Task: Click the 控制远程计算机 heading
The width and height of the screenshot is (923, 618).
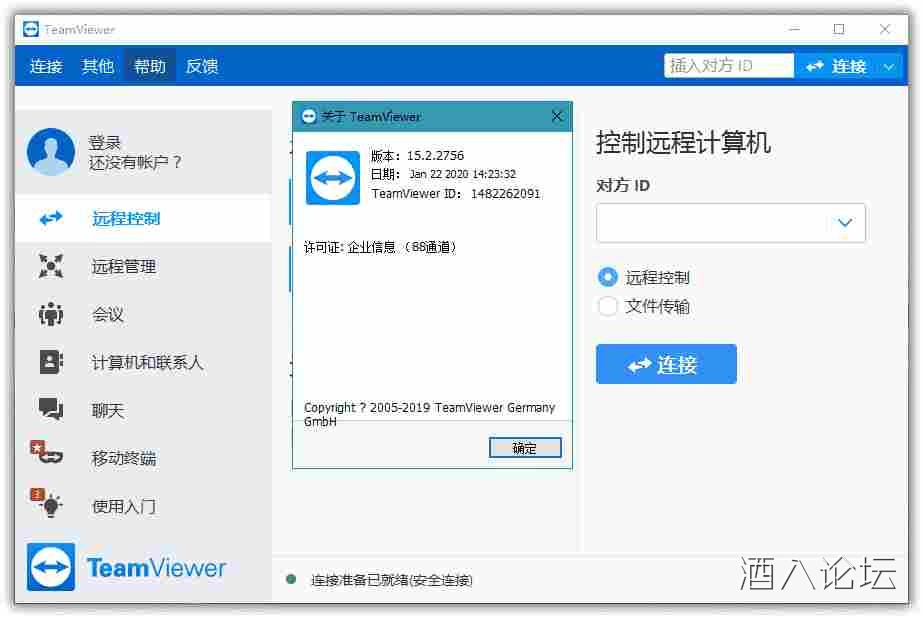Action: 683,142
